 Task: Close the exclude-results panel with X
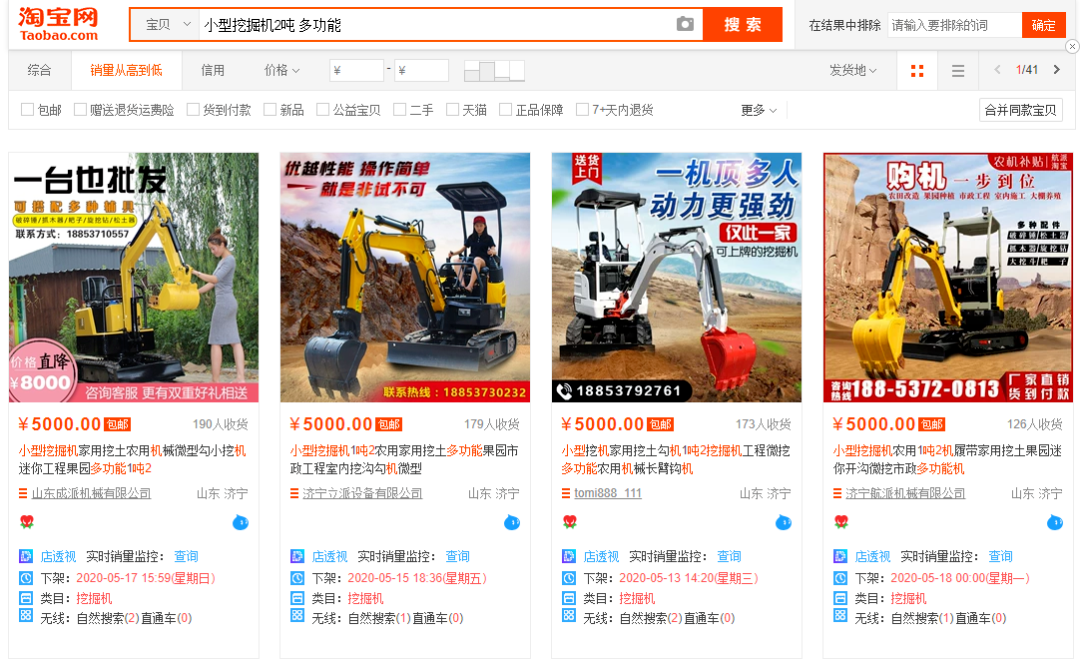click(1072, 46)
